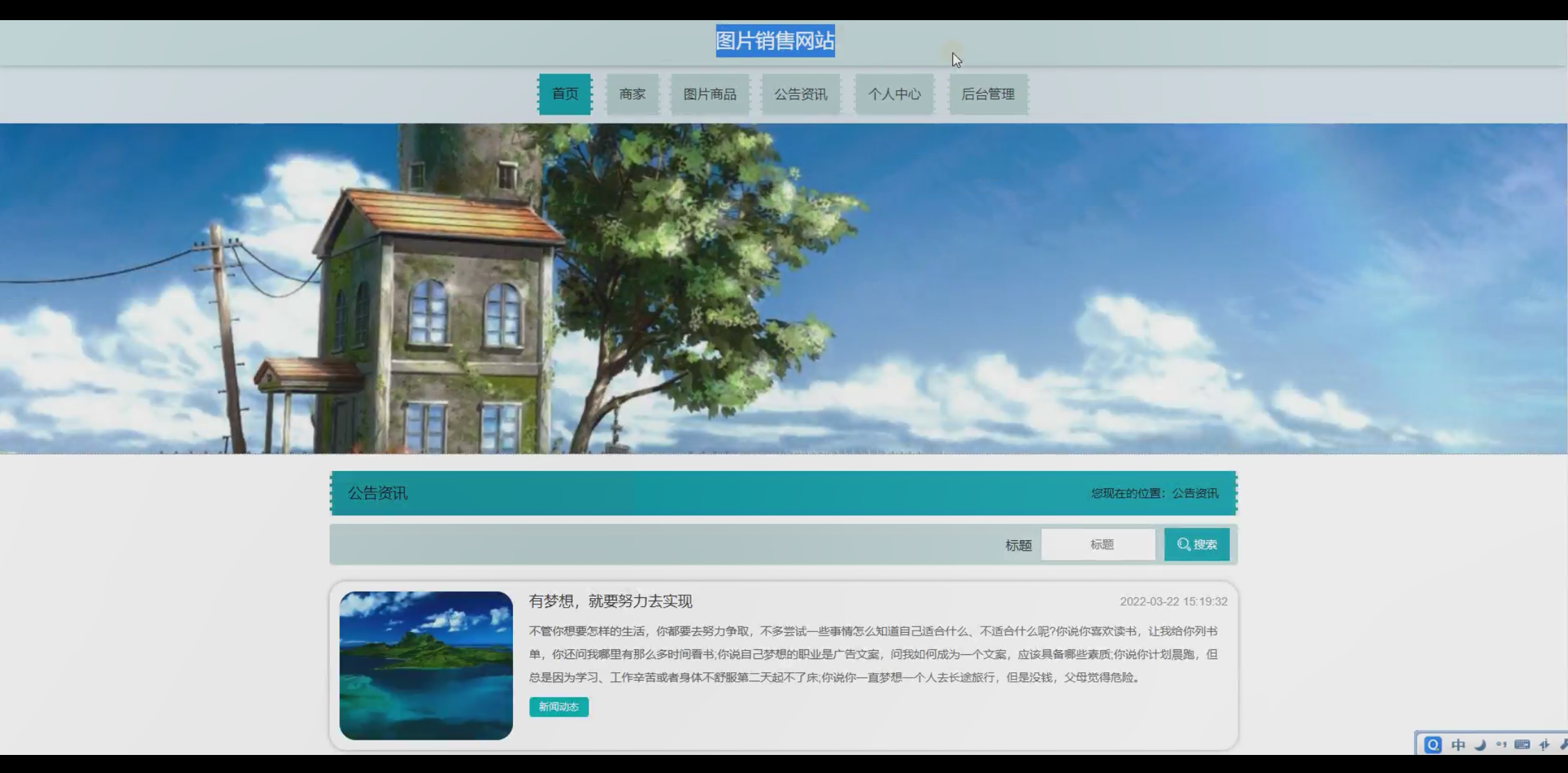Open 个人中心 from the navigation bar
1568x773 pixels.
894,94
